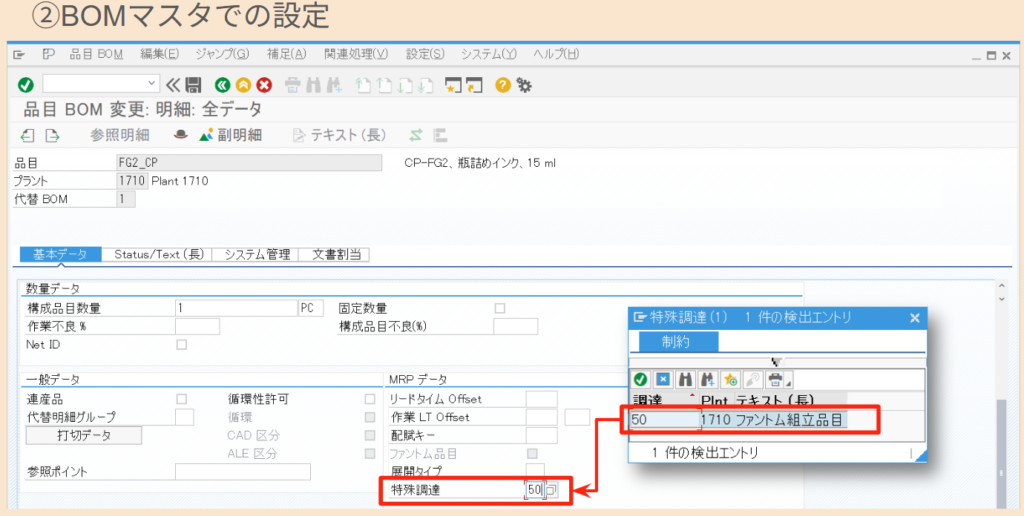The height and width of the screenshot is (516, 1024).
Task: Open the ジャンプ(G) menu
Action: coord(223,54)
